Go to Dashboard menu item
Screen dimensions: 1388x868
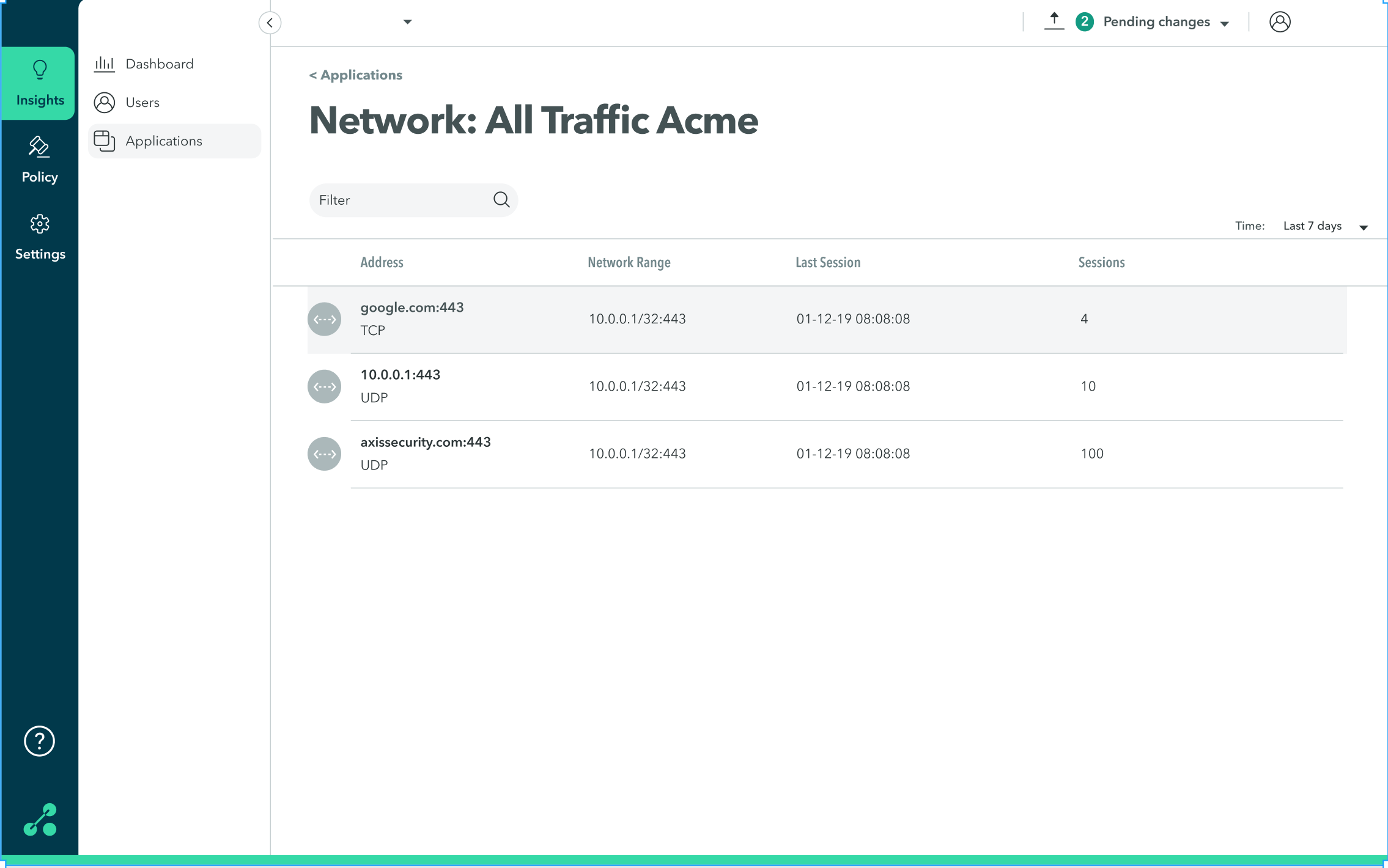click(159, 64)
